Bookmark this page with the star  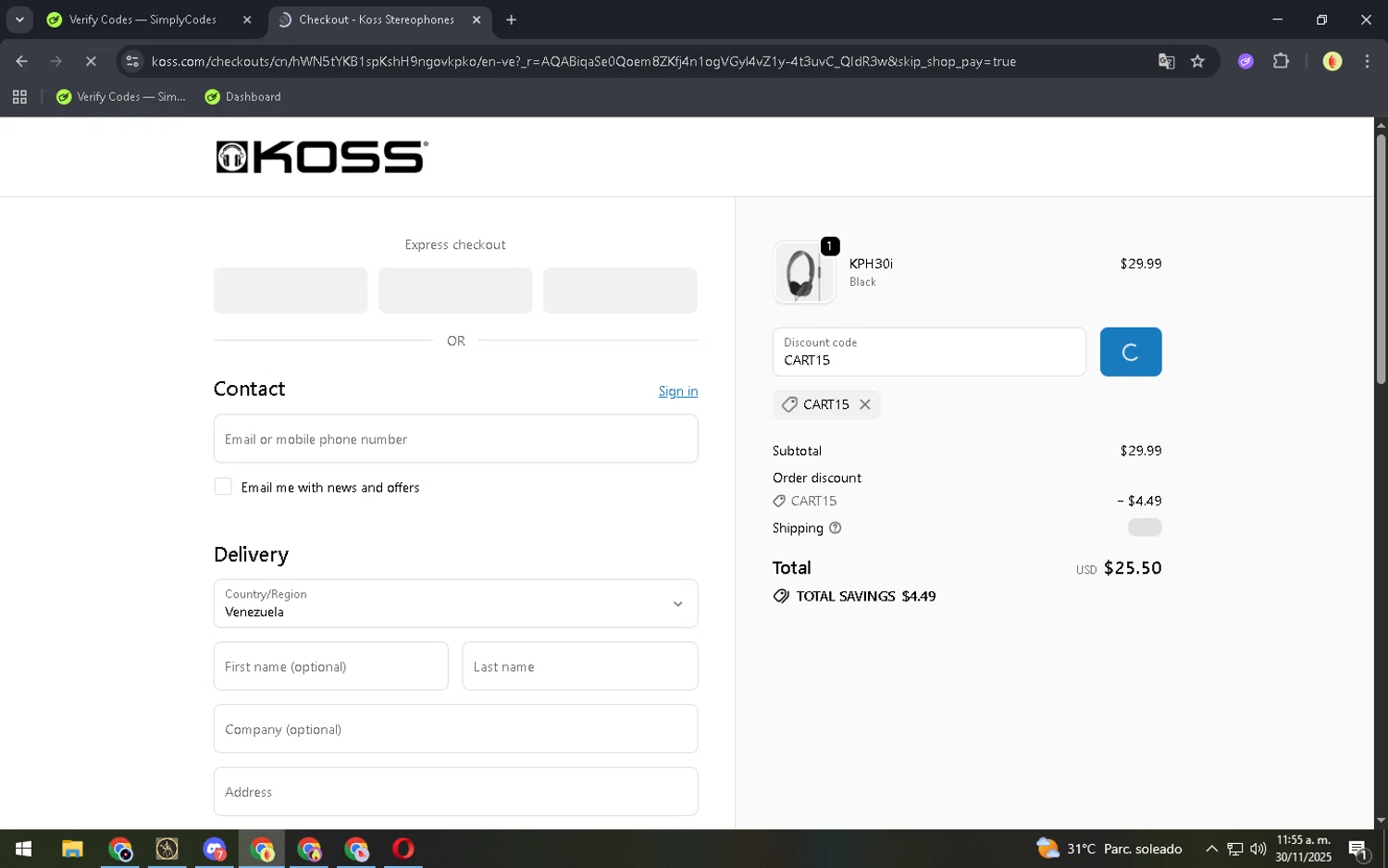[x=1197, y=61]
